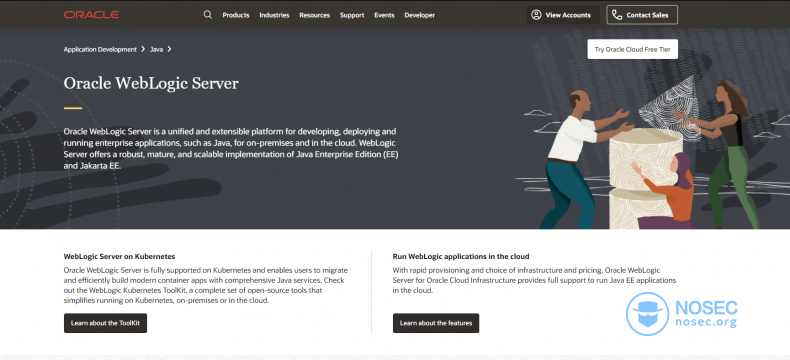Click Learn about the features button

[436, 323]
